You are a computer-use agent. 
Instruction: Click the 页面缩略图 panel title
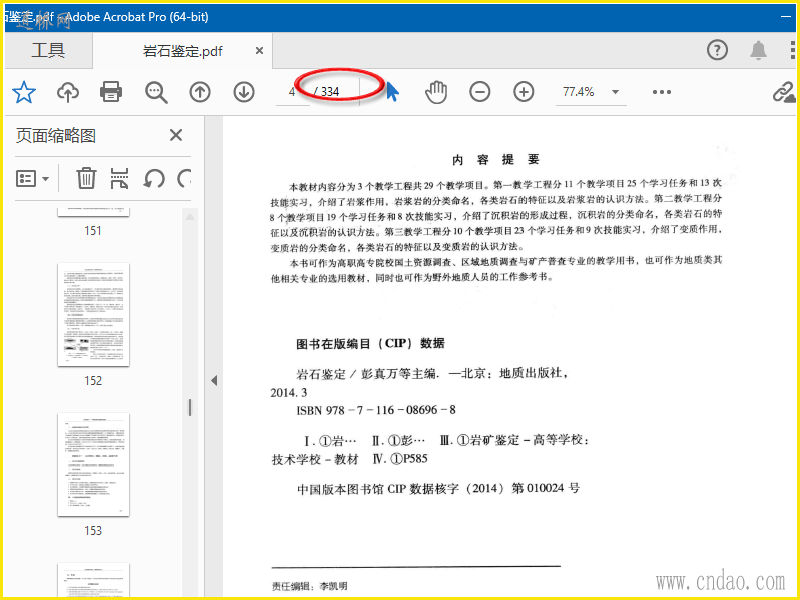pyautogui.click(x=56, y=136)
